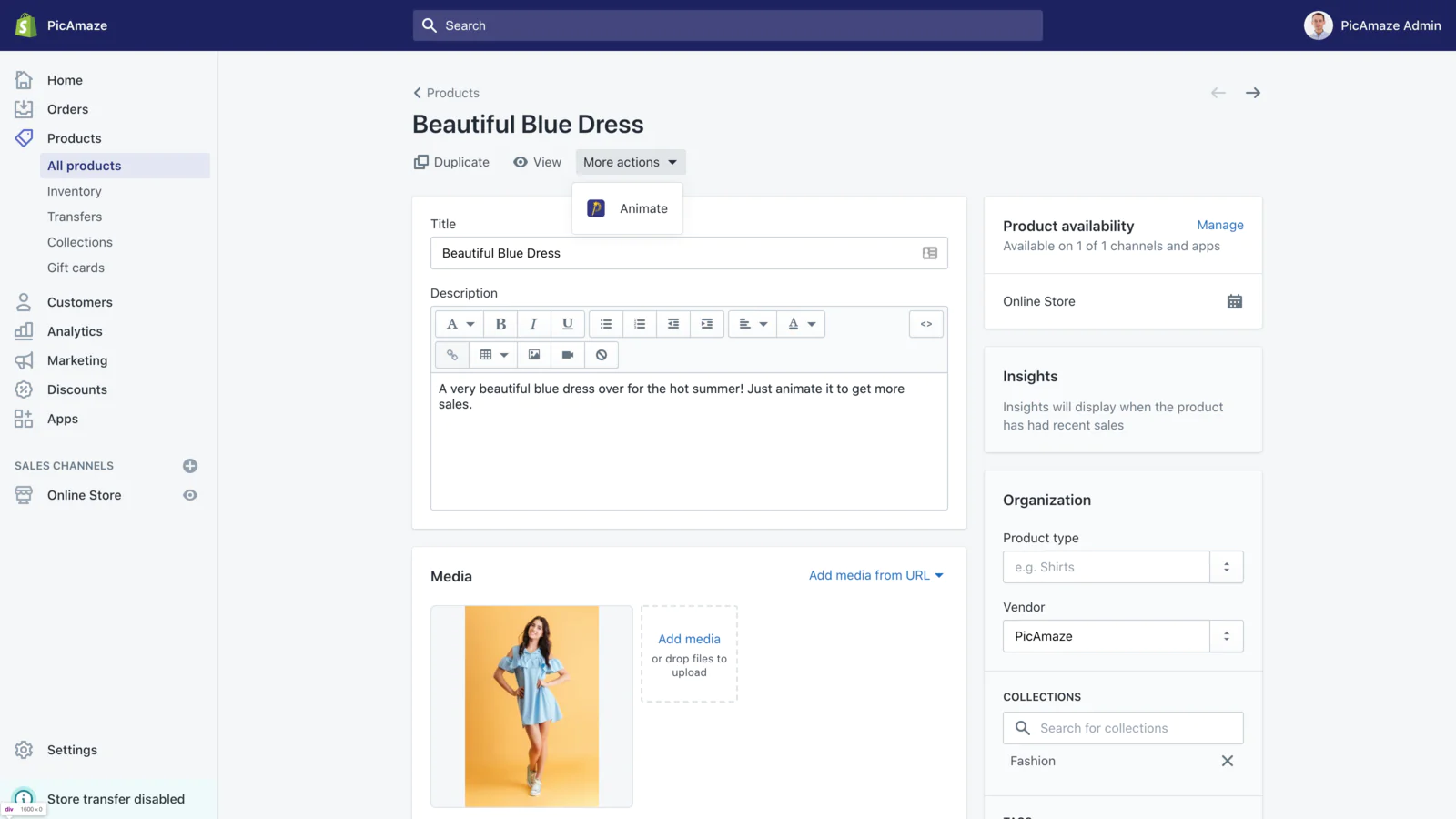Go back to Products breadcrumb
Image resolution: width=1456 pixels, height=819 pixels.
446,93
